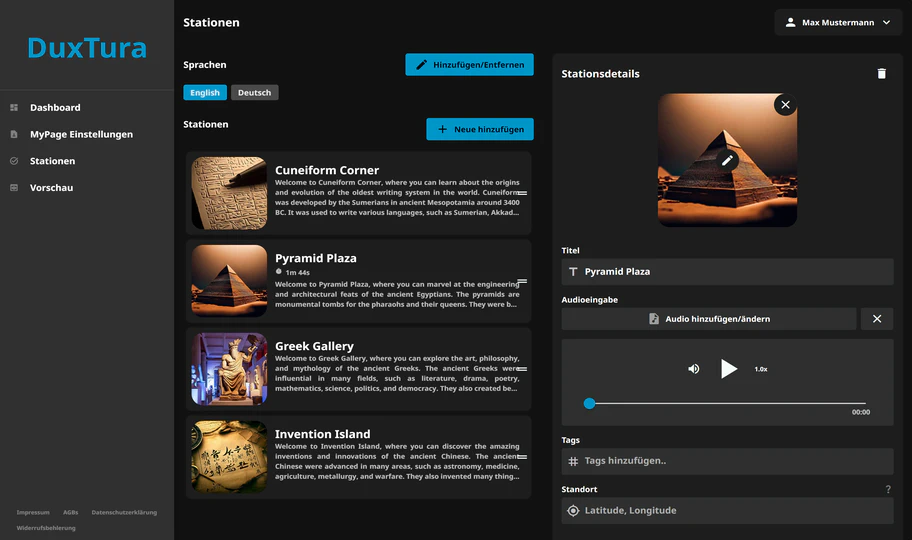Screen dimensions: 912x540
Task: Select the Invention Island station thumbnail
Action: tap(229, 457)
